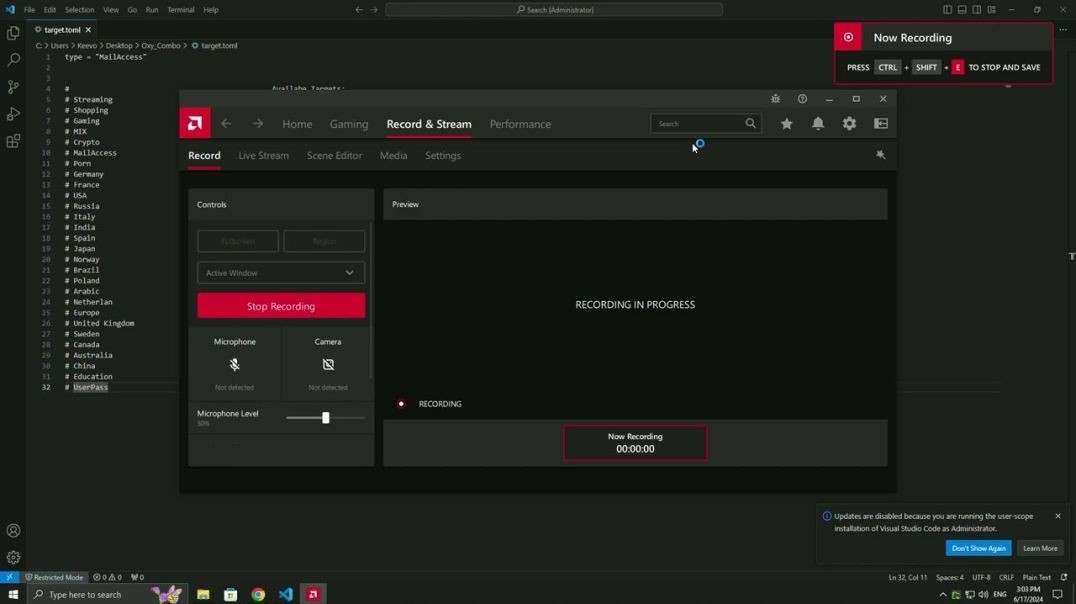Open AMD Software from taskbar
The width and height of the screenshot is (1076, 604).
313,594
